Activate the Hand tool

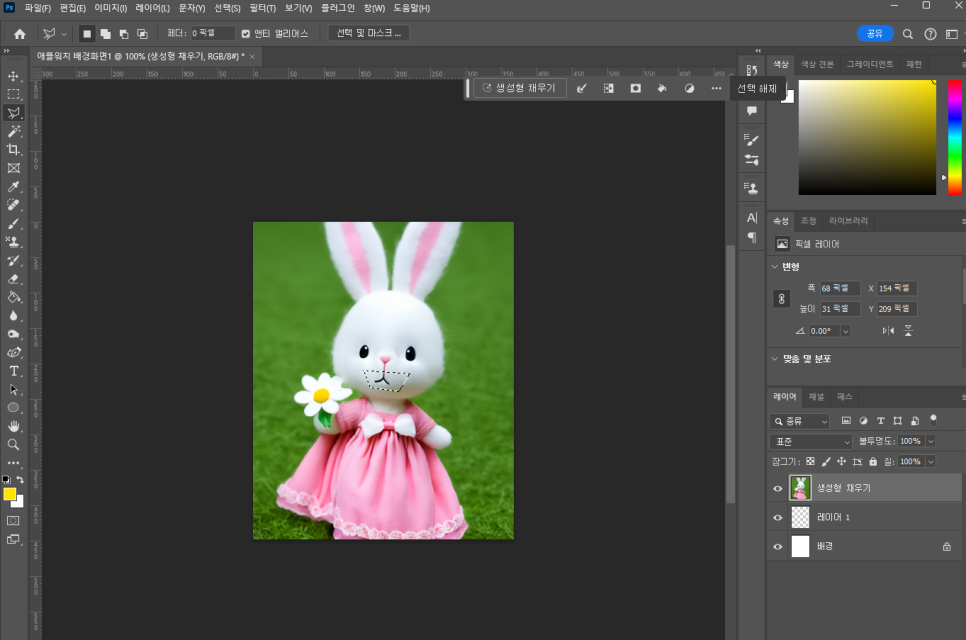[14, 426]
